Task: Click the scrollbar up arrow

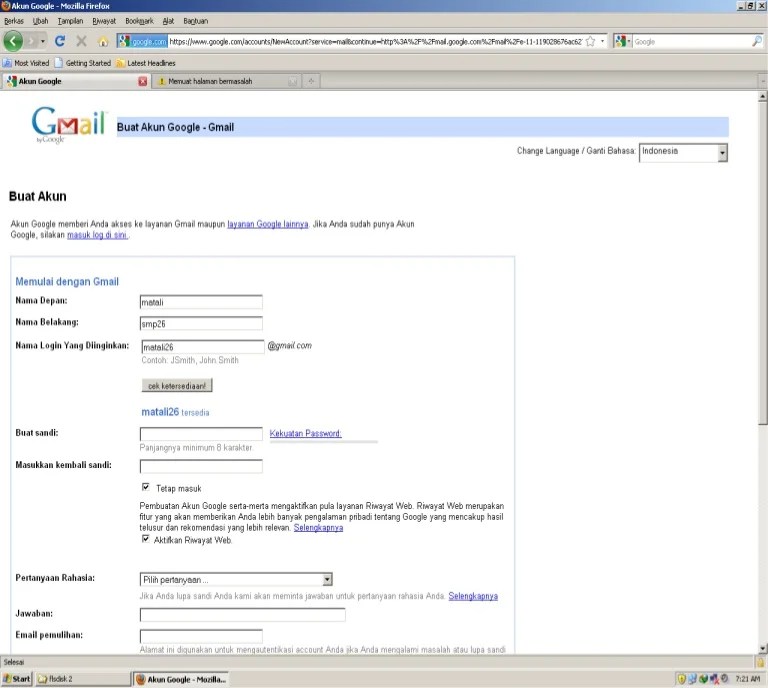Action: pyautogui.click(x=763, y=96)
